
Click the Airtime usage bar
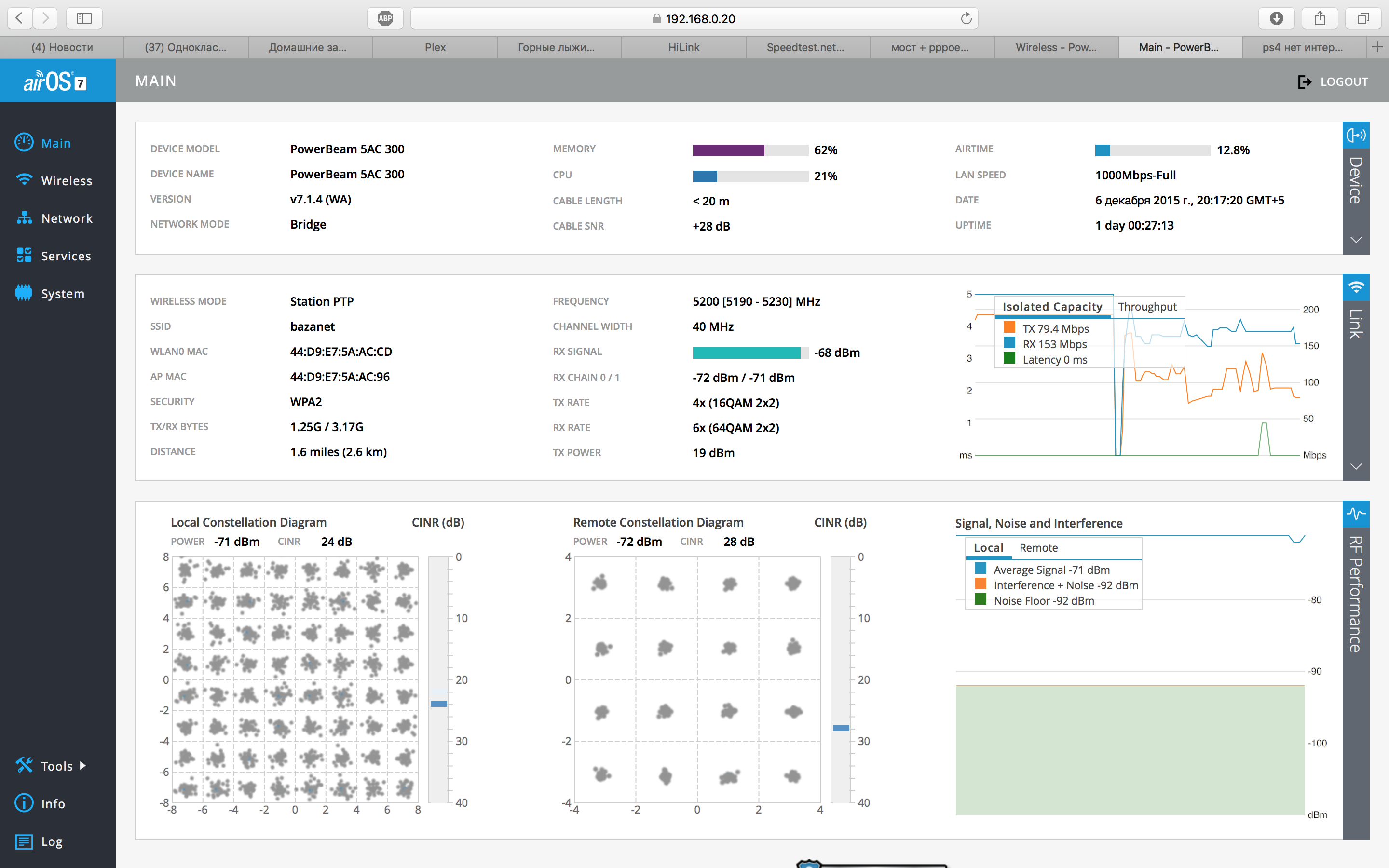click(x=1153, y=150)
